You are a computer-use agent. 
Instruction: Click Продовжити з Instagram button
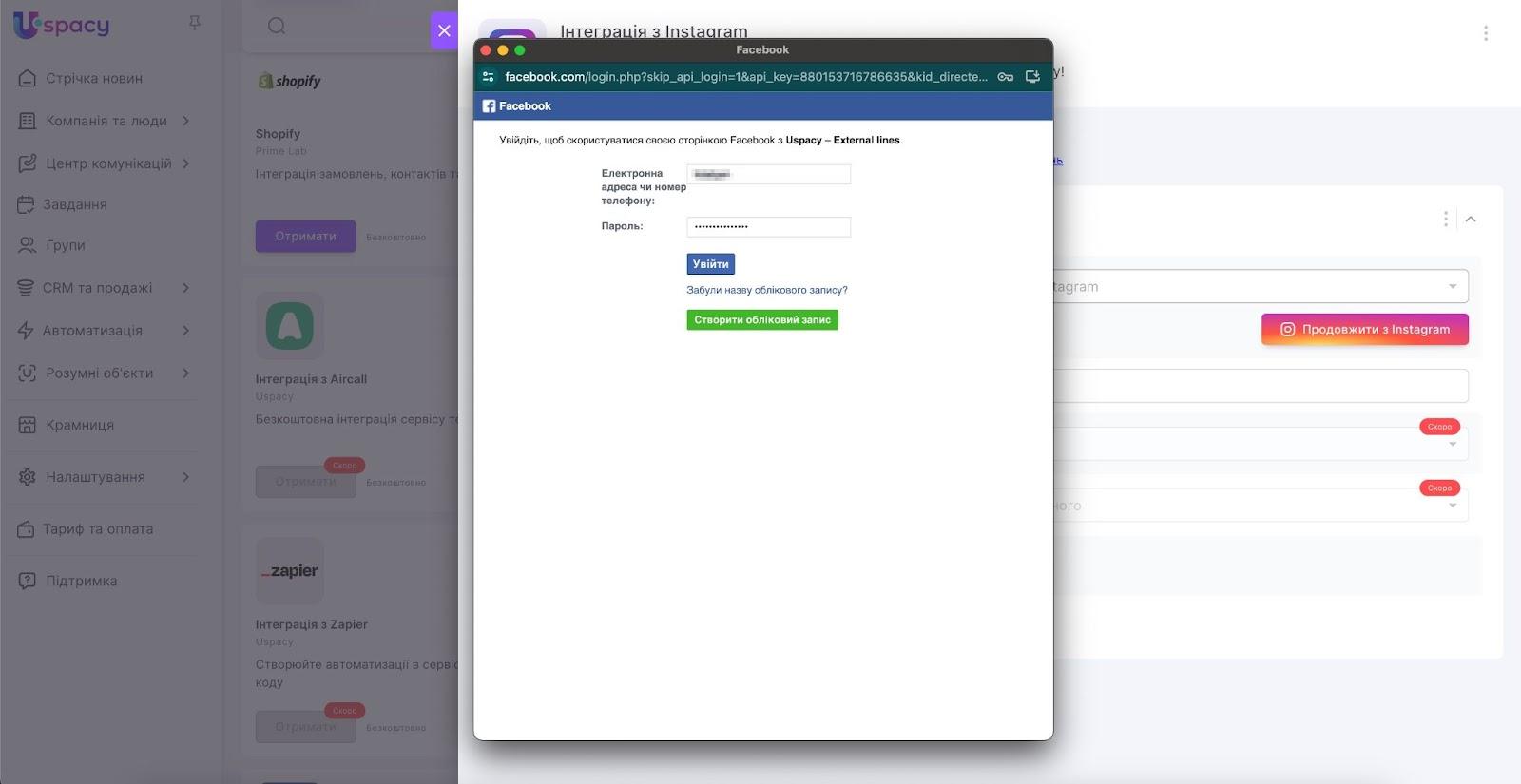tap(1365, 329)
